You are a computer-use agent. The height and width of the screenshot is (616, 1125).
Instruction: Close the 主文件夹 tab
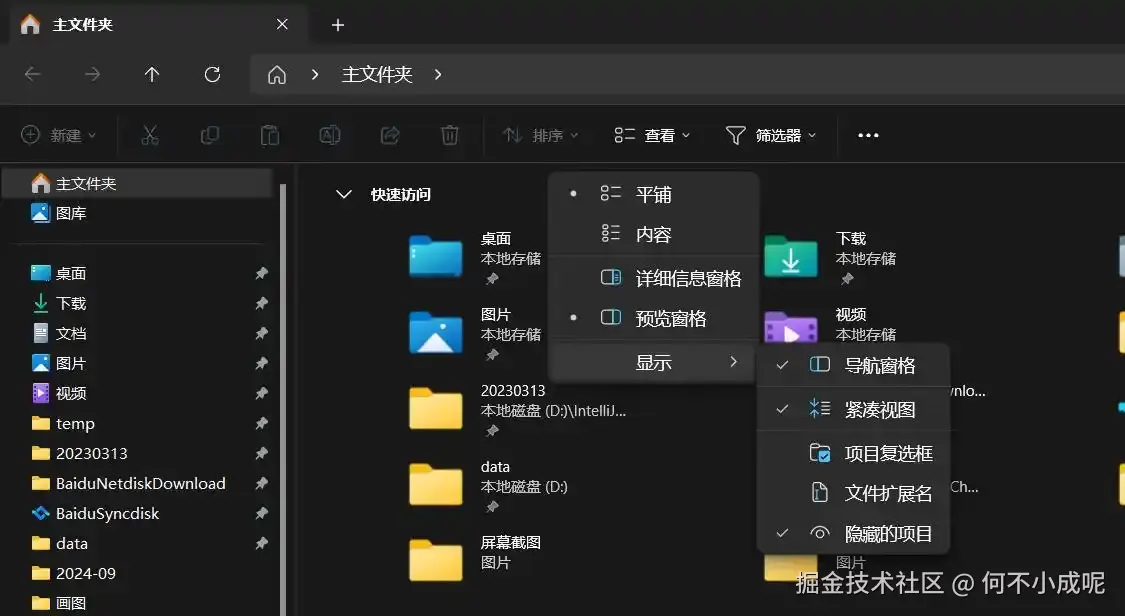282,24
